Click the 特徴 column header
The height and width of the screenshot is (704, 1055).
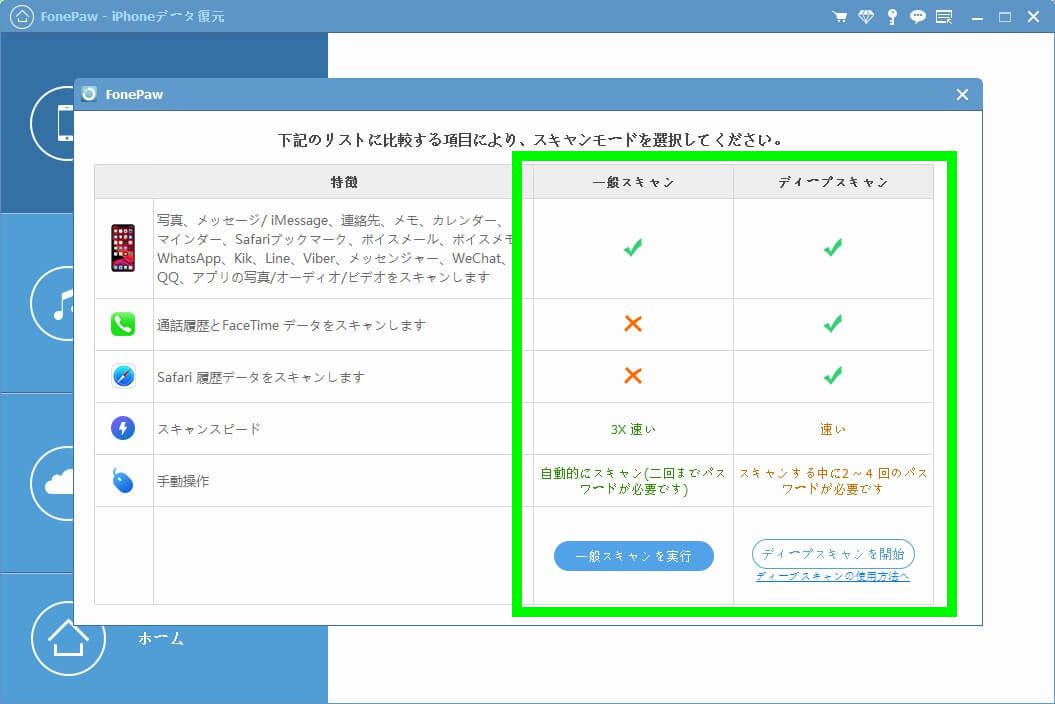pyautogui.click(x=344, y=182)
